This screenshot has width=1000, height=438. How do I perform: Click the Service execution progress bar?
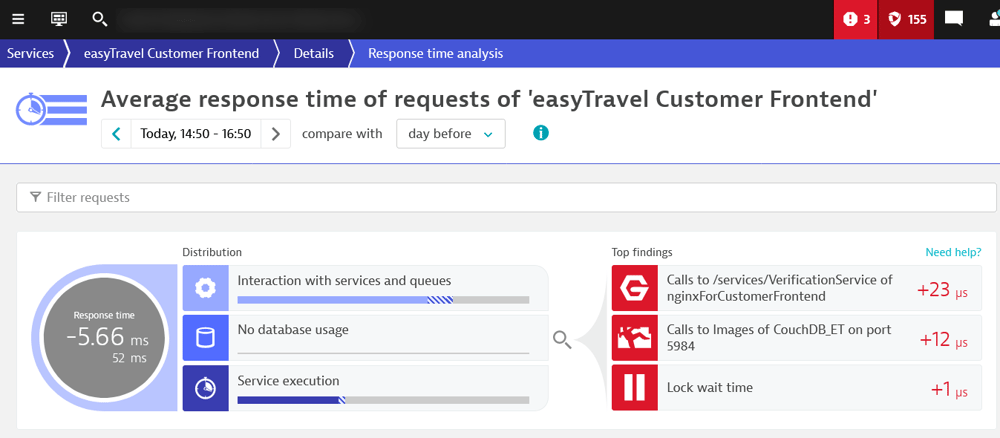pyautogui.click(x=383, y=400)
